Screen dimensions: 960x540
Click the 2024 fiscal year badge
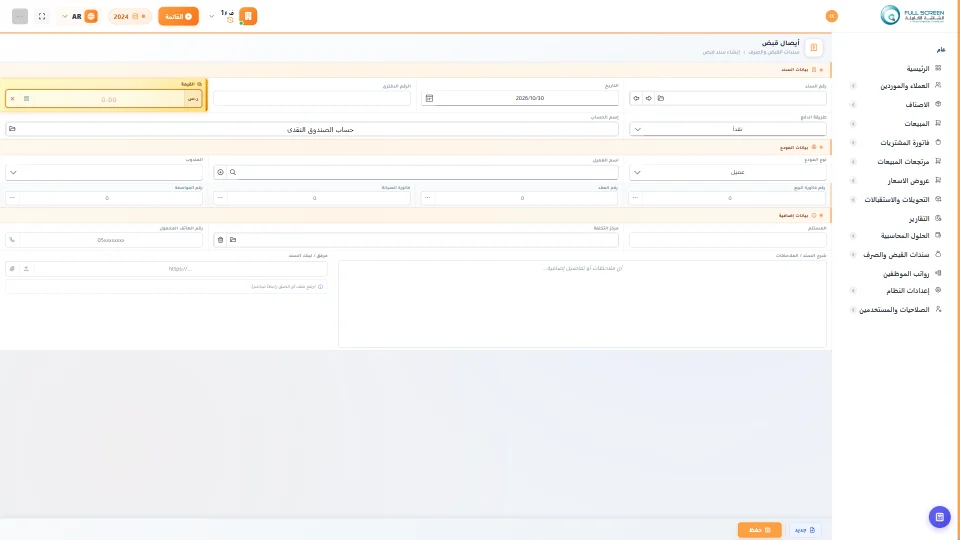click(129, 17)
